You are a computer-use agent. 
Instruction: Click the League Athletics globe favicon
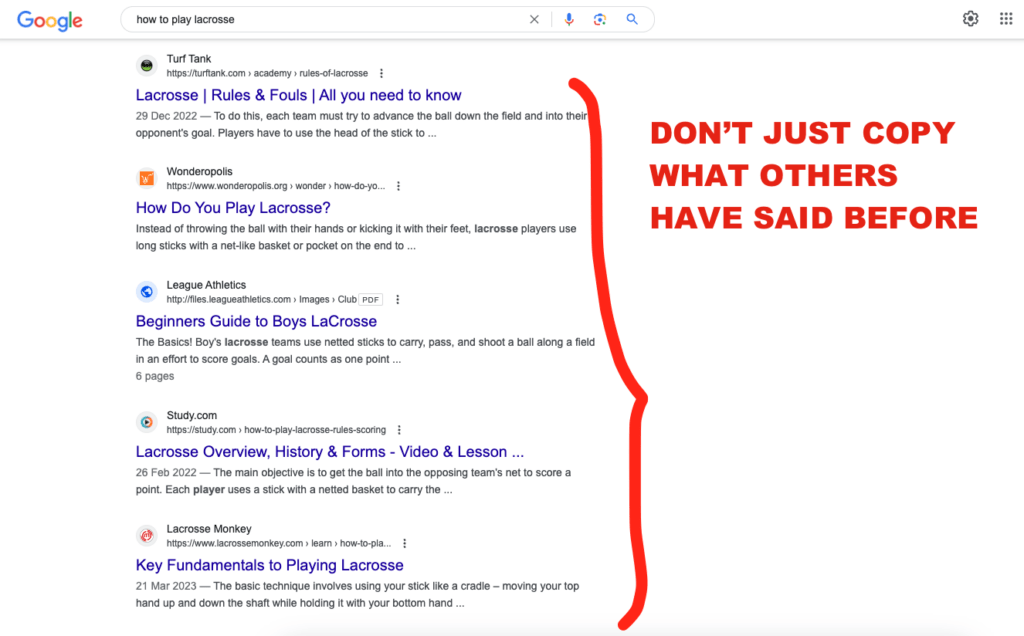point(147,292)
